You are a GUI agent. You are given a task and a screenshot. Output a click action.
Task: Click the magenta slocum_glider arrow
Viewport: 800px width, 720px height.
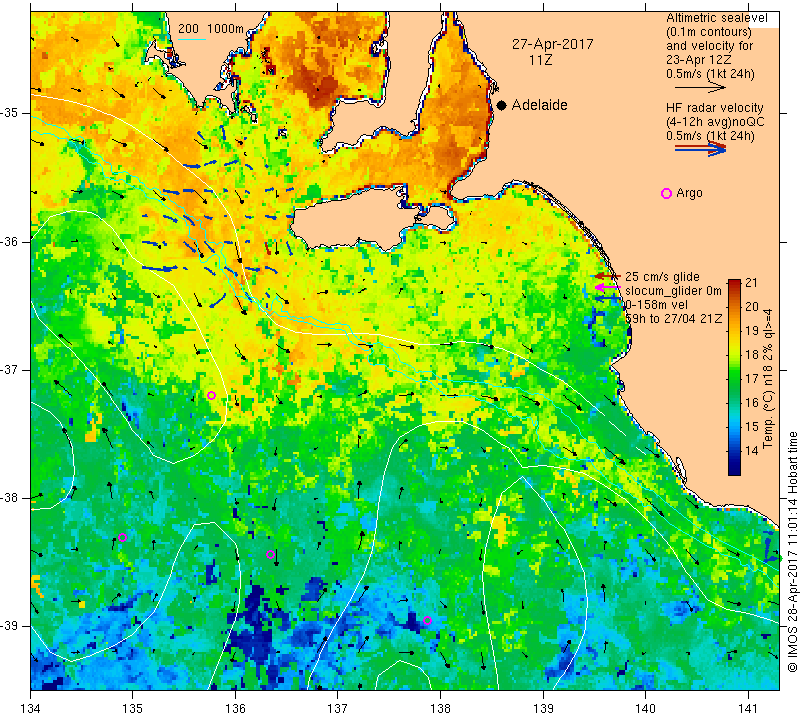tap(607, 288)
